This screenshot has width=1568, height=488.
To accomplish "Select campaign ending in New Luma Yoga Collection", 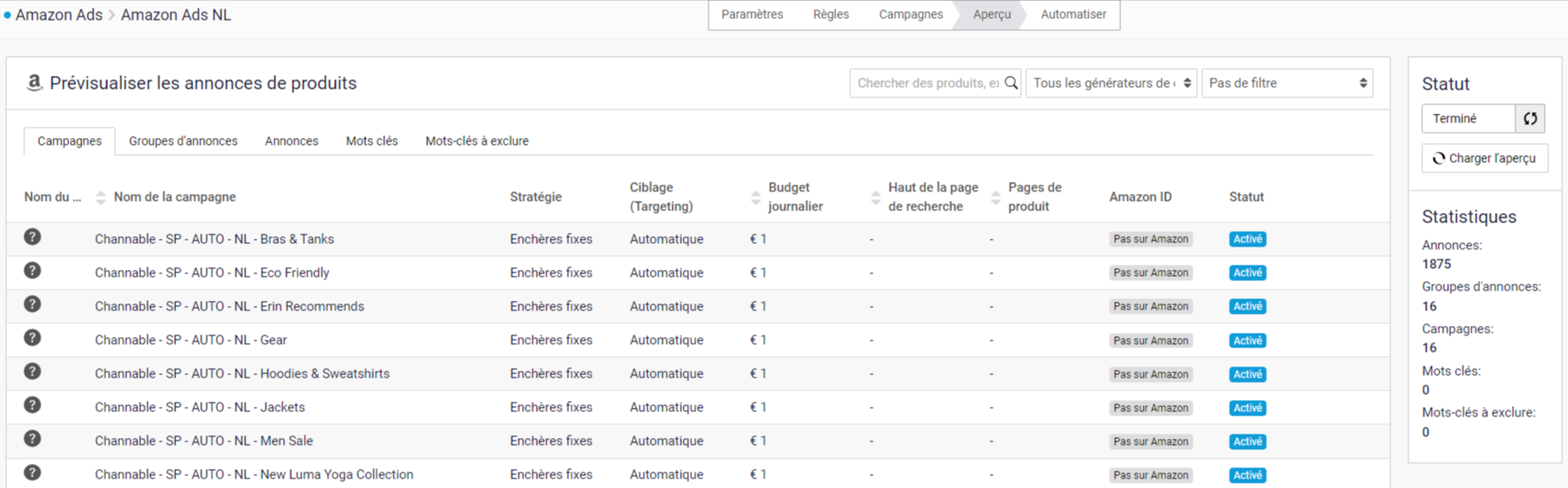I will point(254,474).
